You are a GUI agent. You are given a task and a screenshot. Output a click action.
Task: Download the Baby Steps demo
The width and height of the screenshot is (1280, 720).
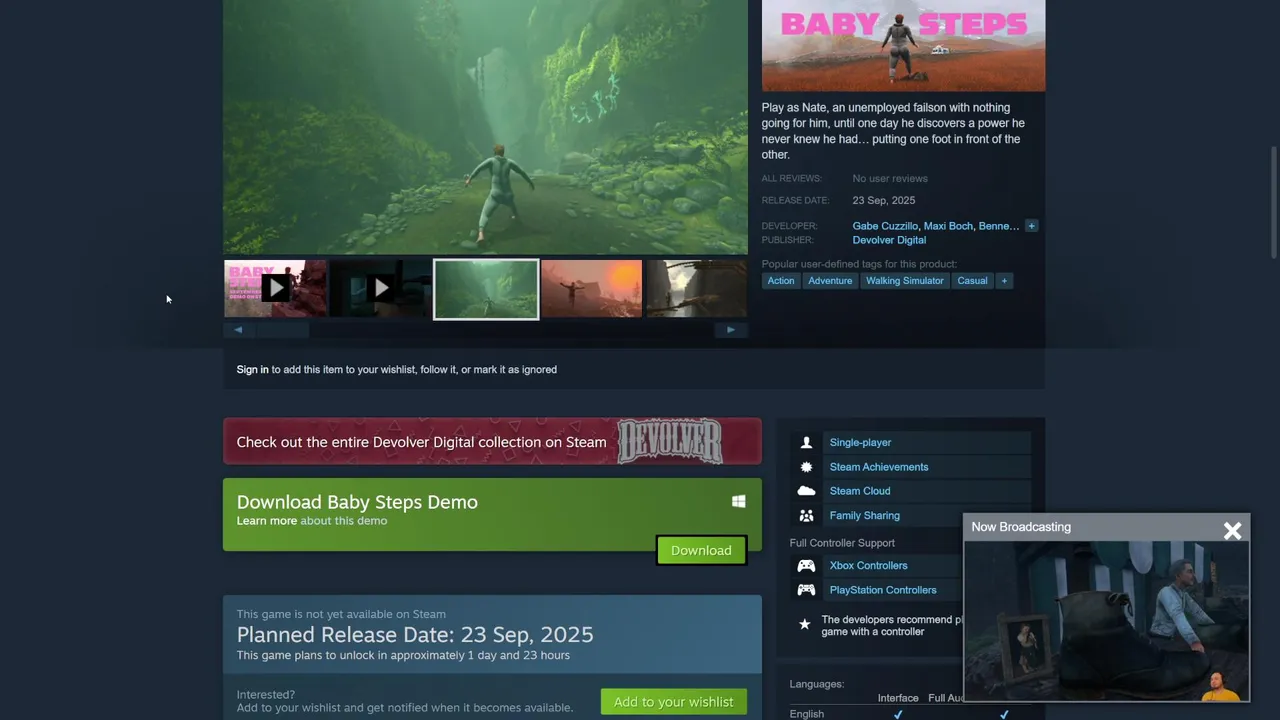click(701, 550)
